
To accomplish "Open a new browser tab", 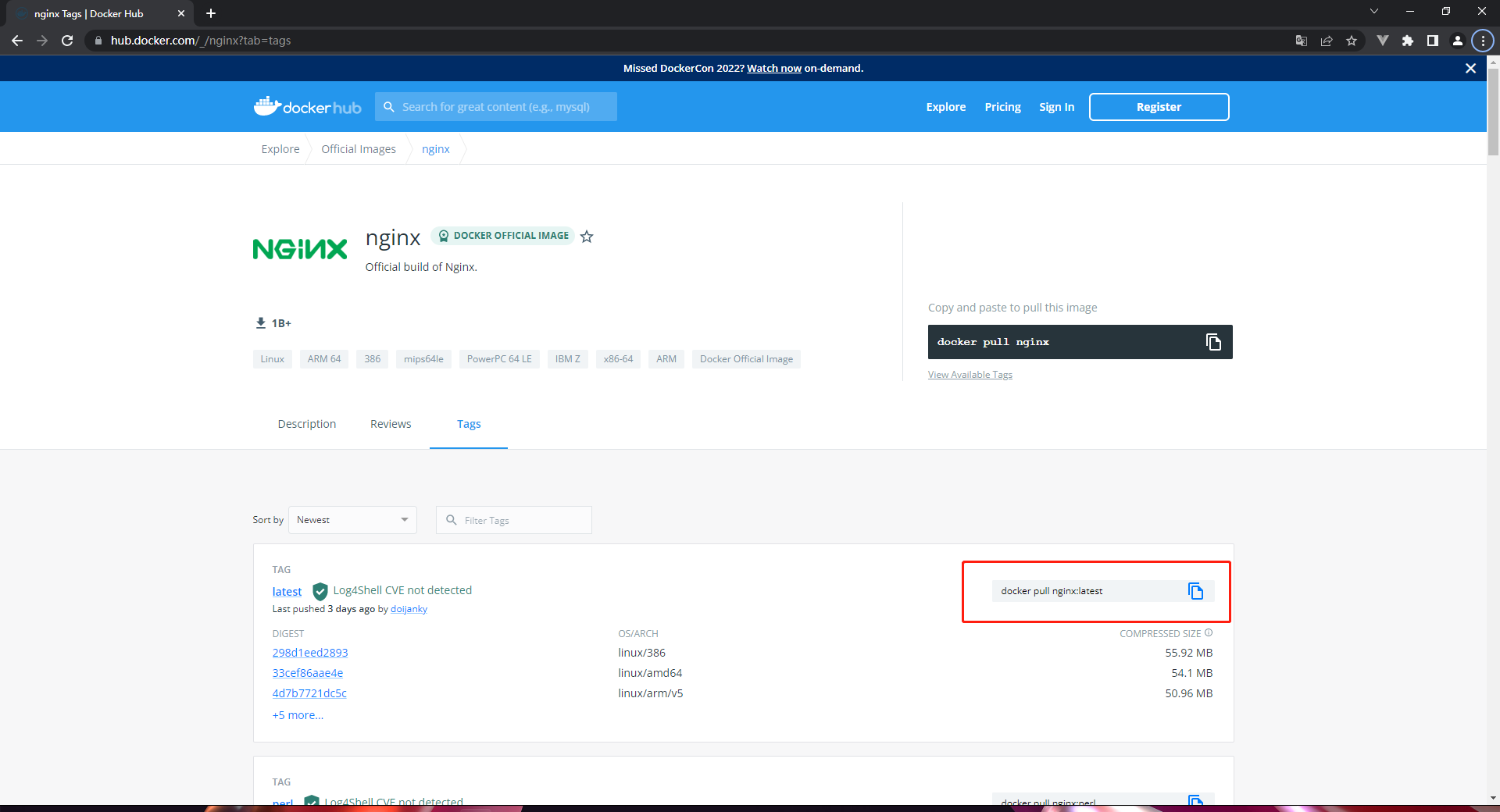I will (211, 13).
